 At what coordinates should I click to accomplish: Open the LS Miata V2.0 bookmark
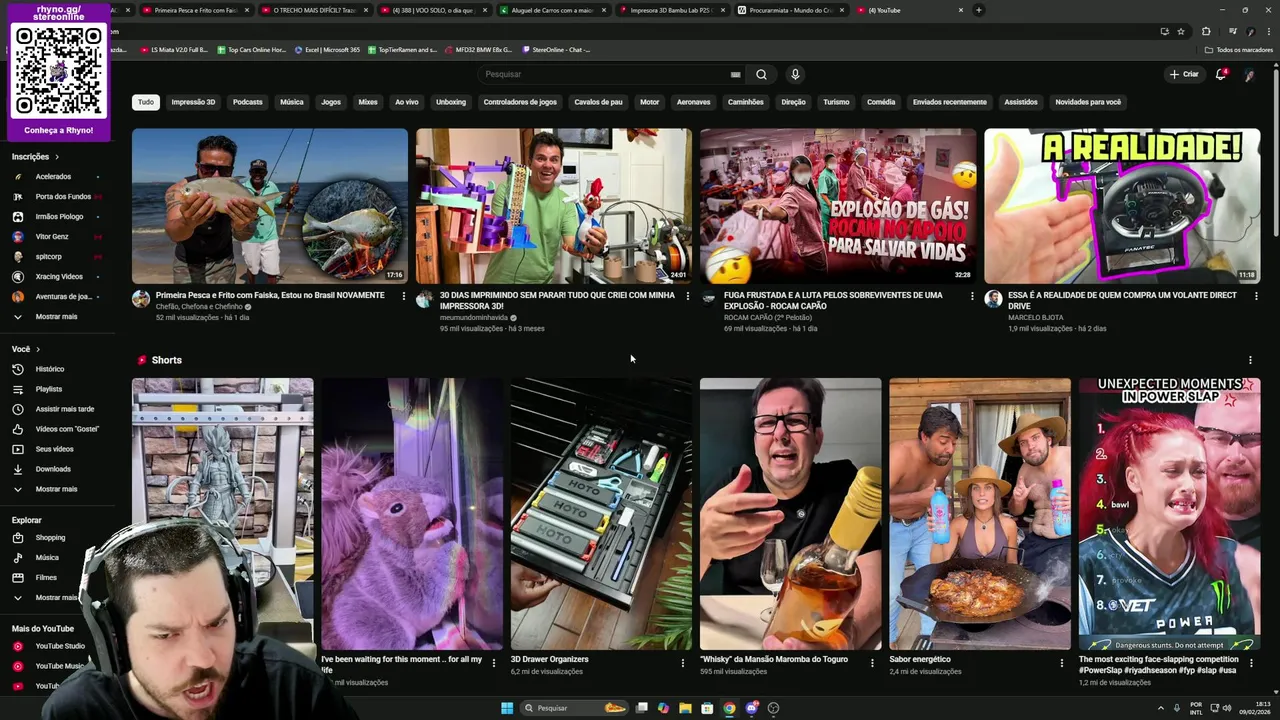point(175,49)
